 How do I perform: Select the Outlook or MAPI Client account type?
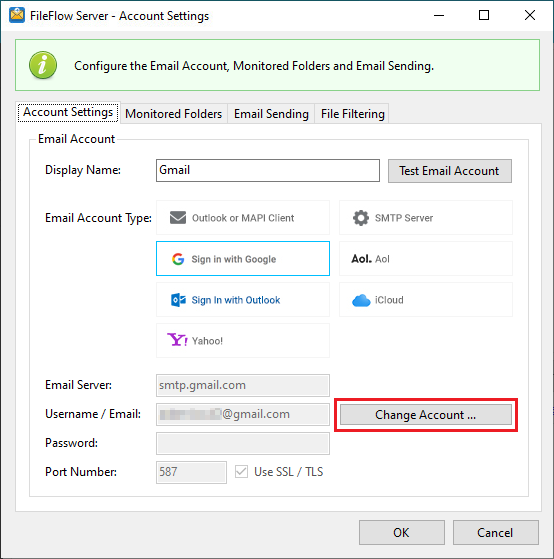(x=243, y=217)
